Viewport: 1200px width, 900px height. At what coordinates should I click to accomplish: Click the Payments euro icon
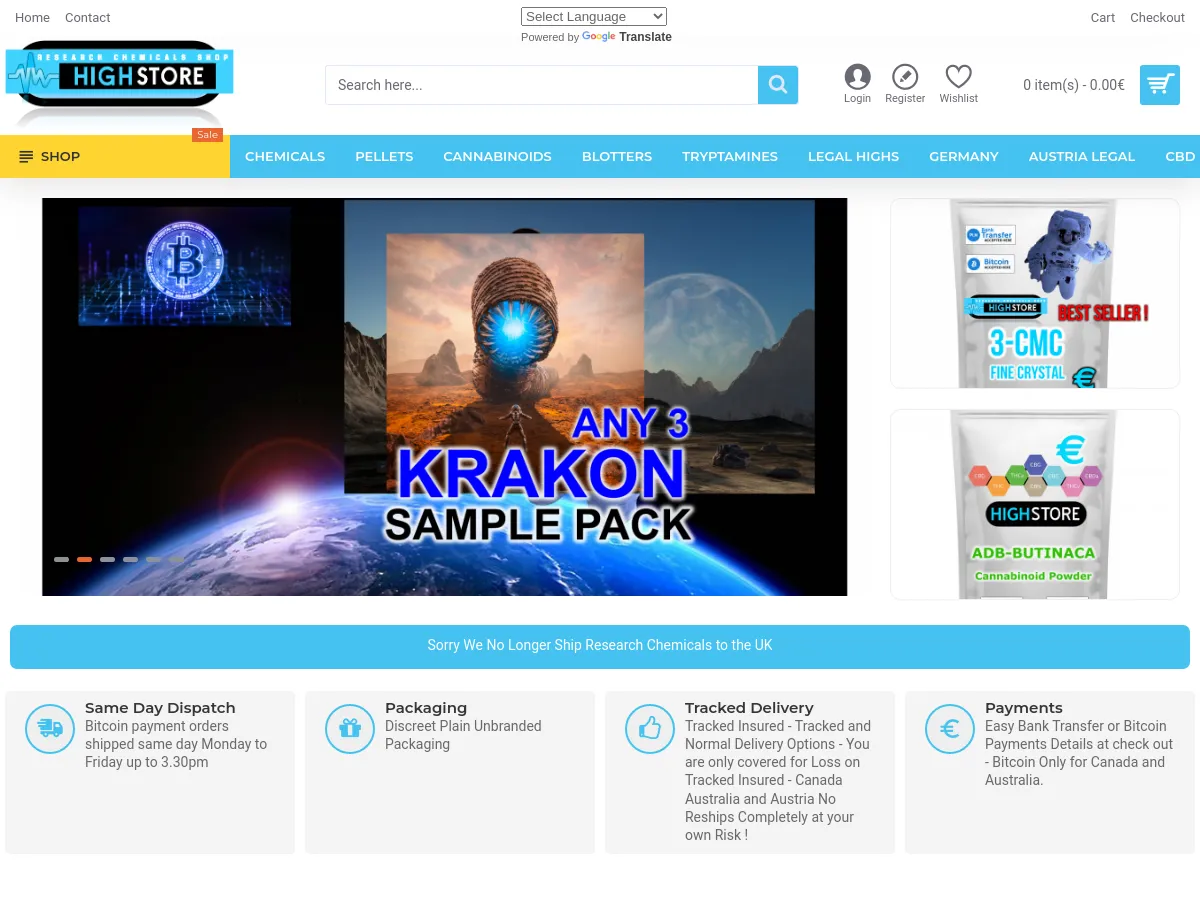[949, 728]
